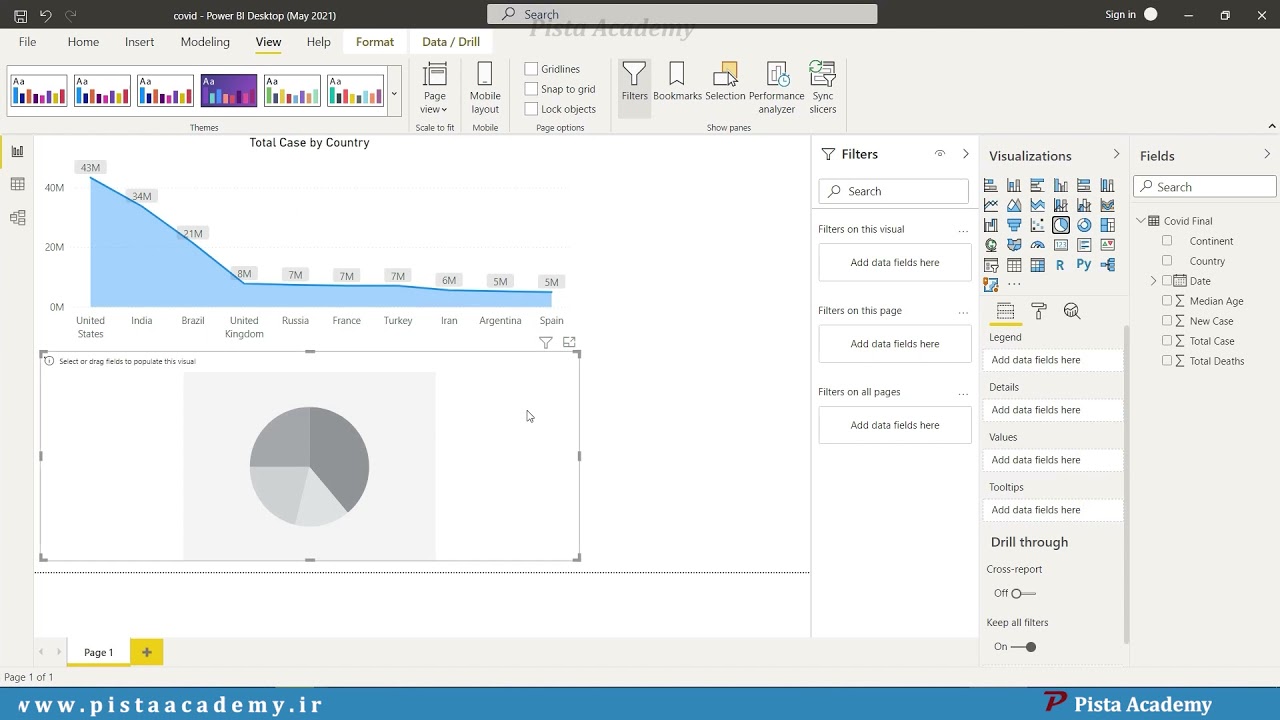The image size is (1280, 720).
Task: Select the decomposition tree visual
Action: click(1107, 265)
